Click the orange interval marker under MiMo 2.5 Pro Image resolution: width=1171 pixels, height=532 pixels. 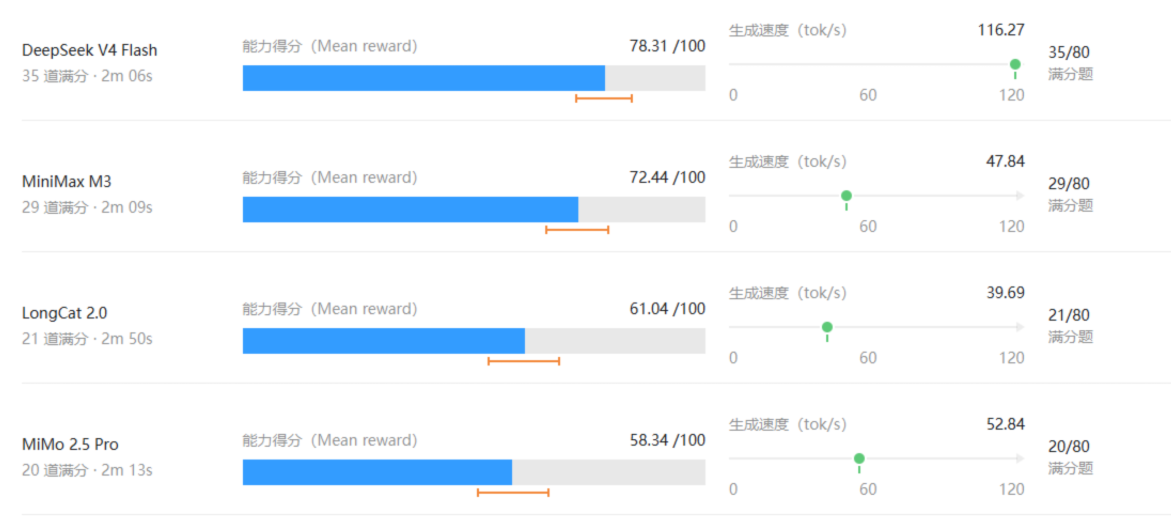(x=513, y=493)
